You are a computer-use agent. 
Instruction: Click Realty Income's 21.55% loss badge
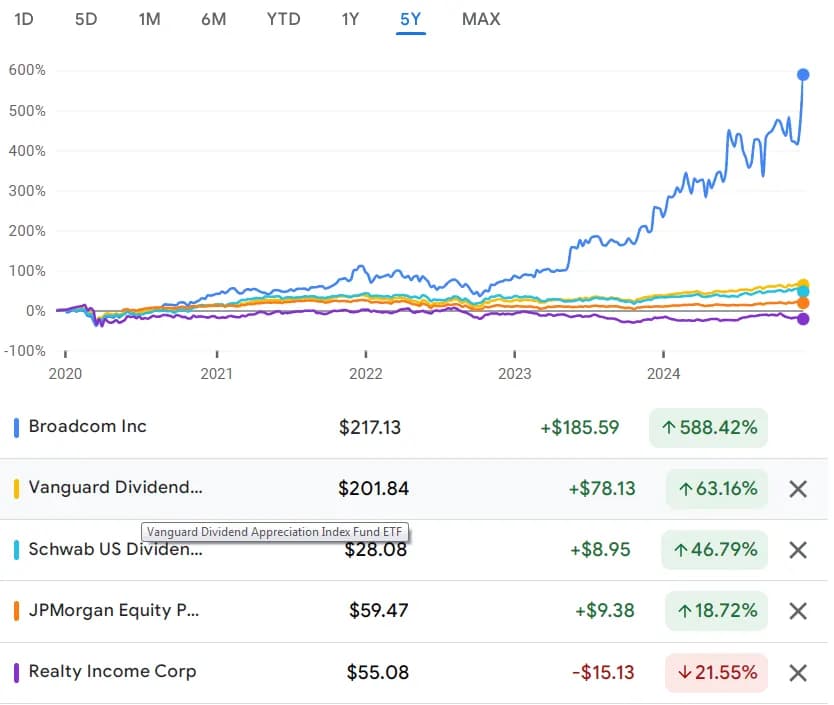pos(716,672)
